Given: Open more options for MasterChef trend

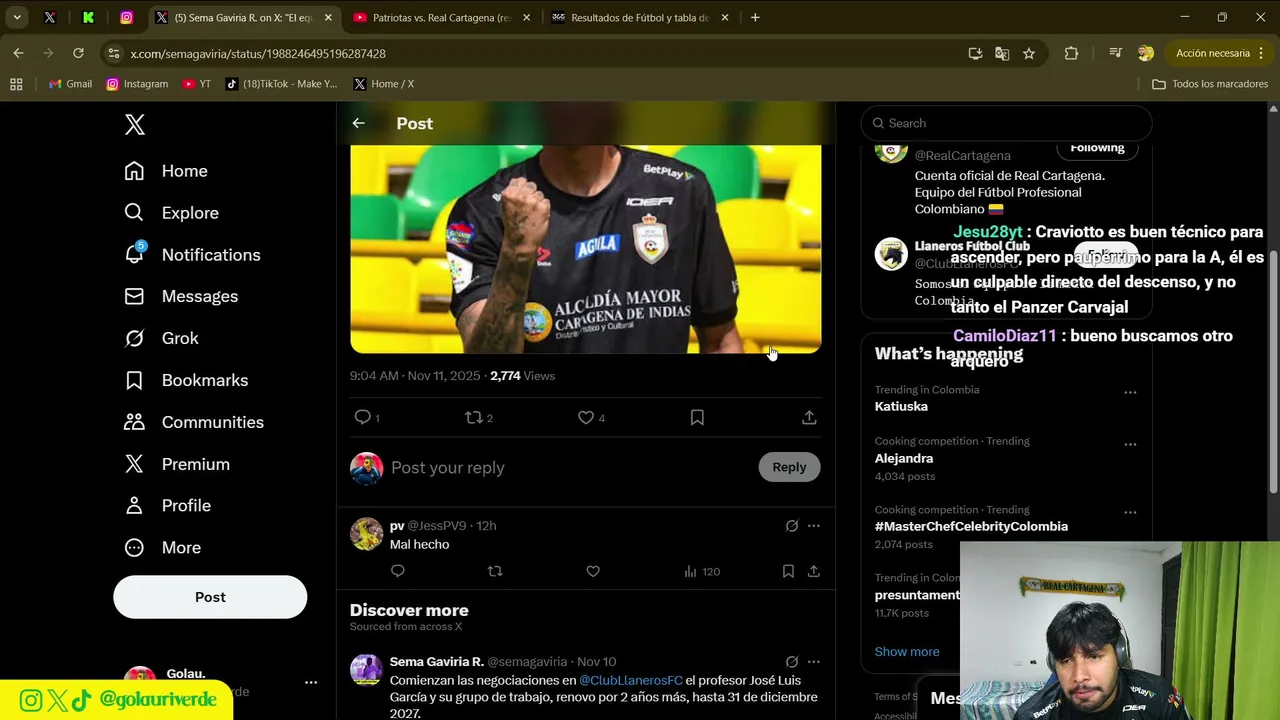Looking at the screenshot, I should tap(1130, 513).
